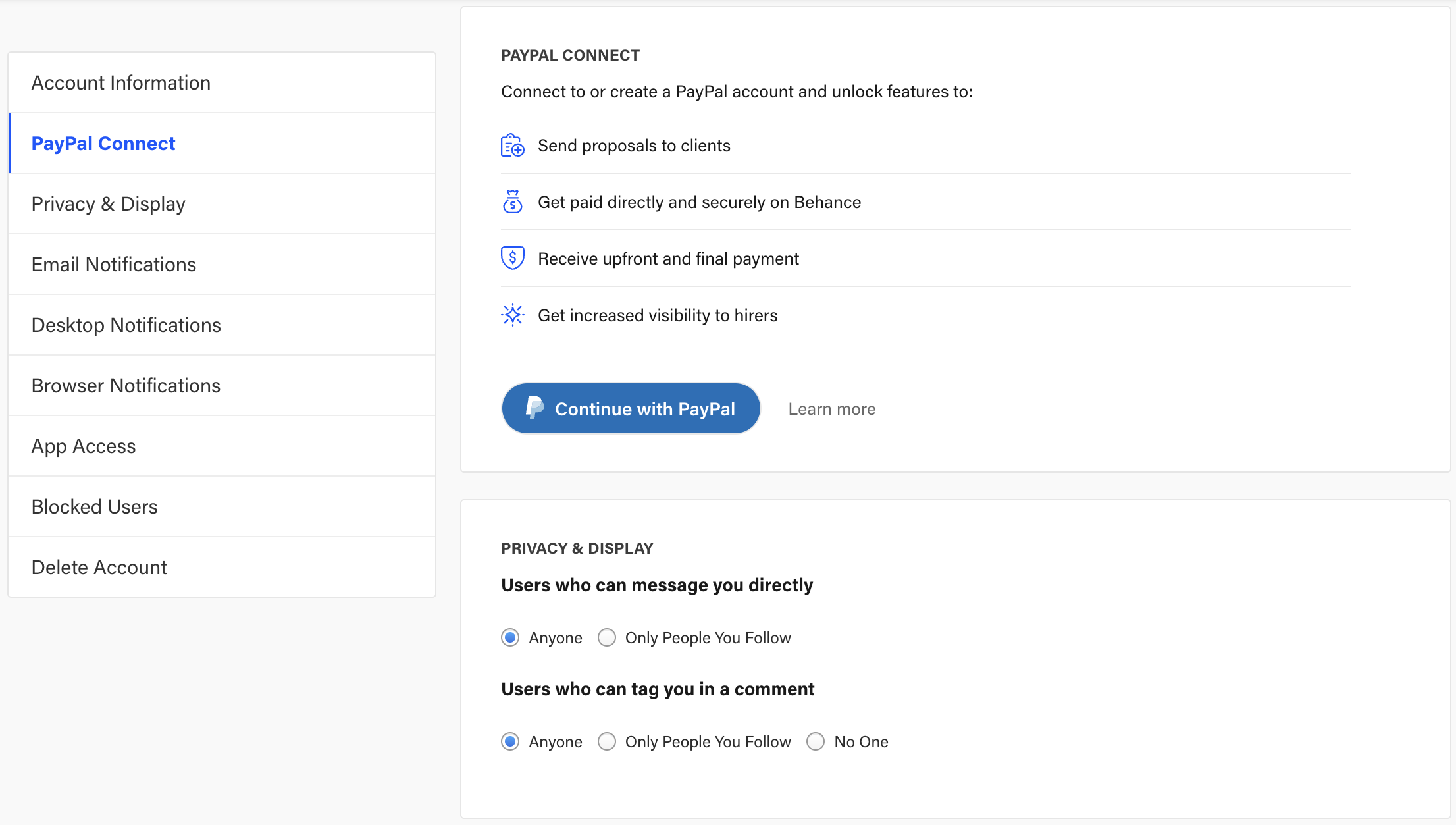Navigate to Desktop Notifications section
The height and width of the screenshot is (825, 1456).
[x=126, y=324]
